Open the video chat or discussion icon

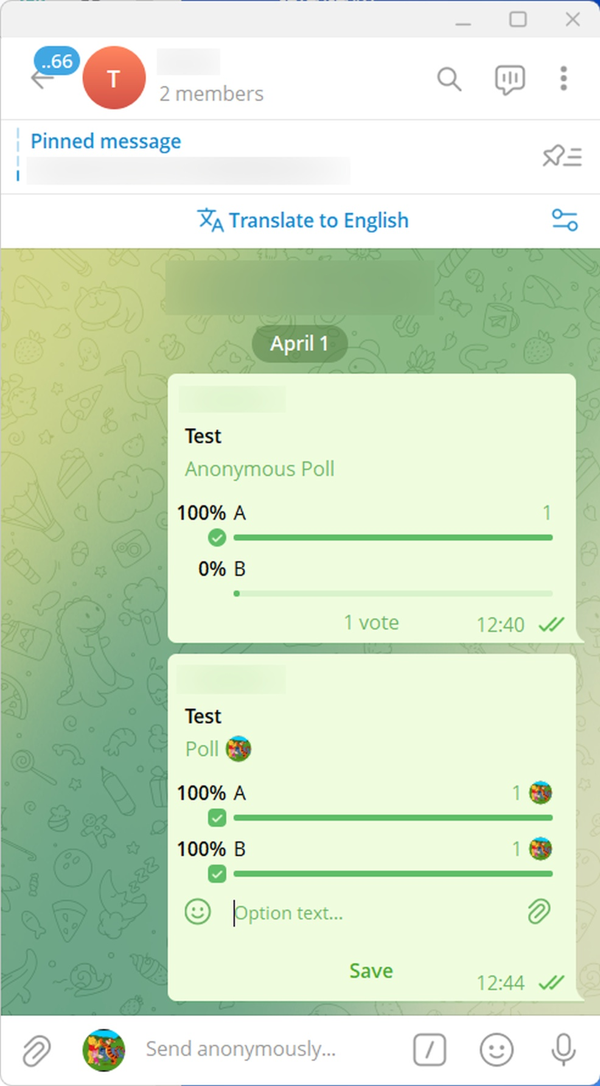509,79
